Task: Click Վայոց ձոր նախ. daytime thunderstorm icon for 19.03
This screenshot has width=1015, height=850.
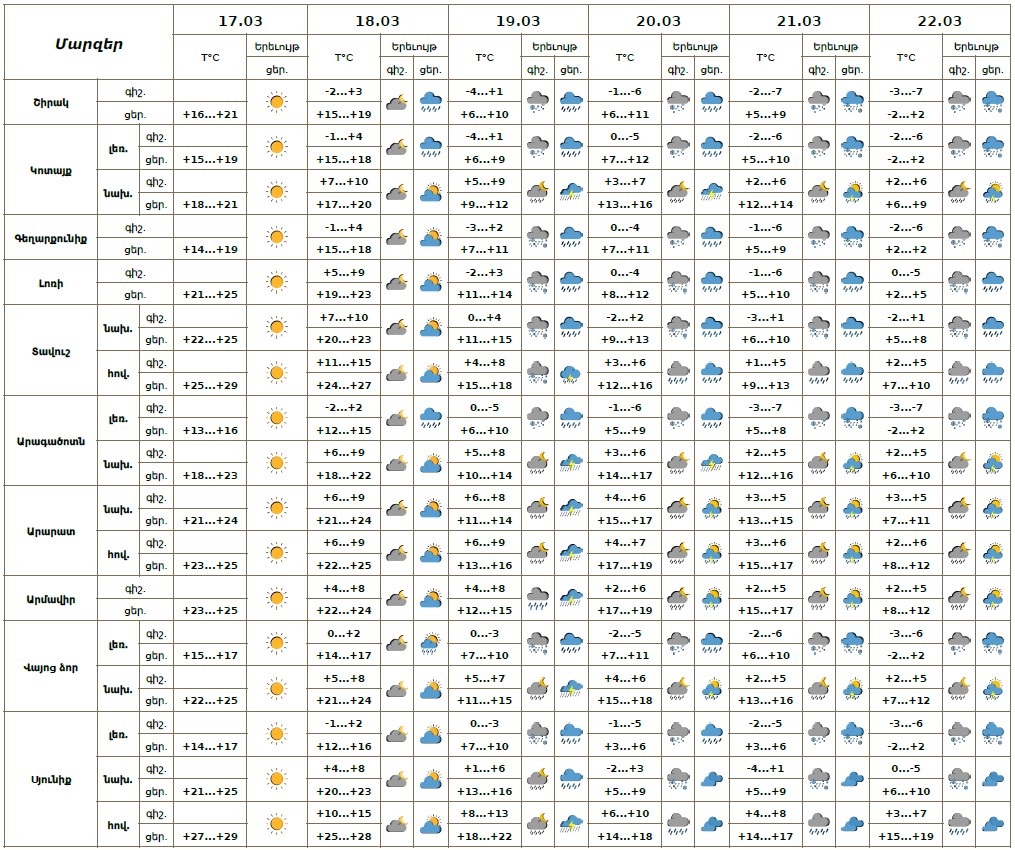Action: (x=572, y=689)
